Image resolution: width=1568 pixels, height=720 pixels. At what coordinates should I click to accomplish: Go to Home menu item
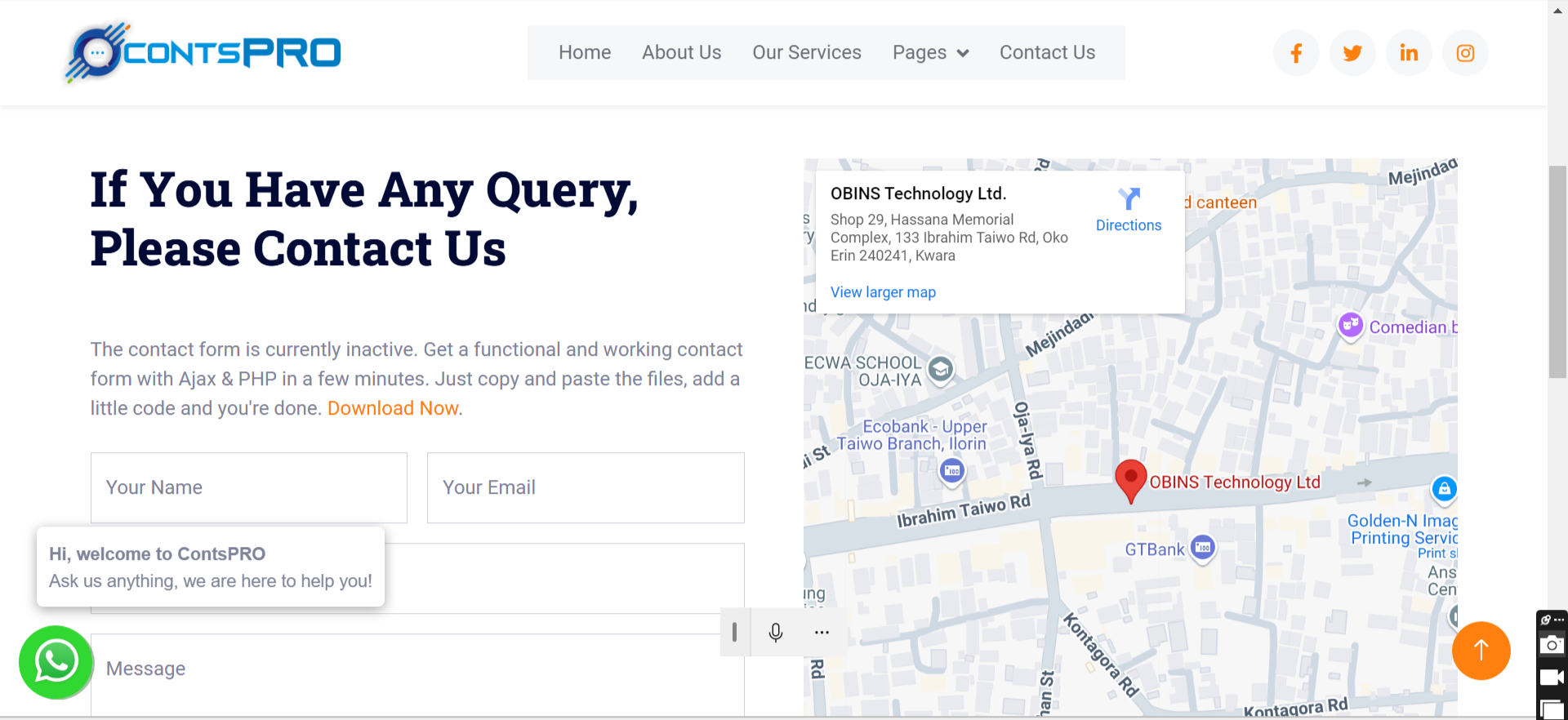pos(585,52)
